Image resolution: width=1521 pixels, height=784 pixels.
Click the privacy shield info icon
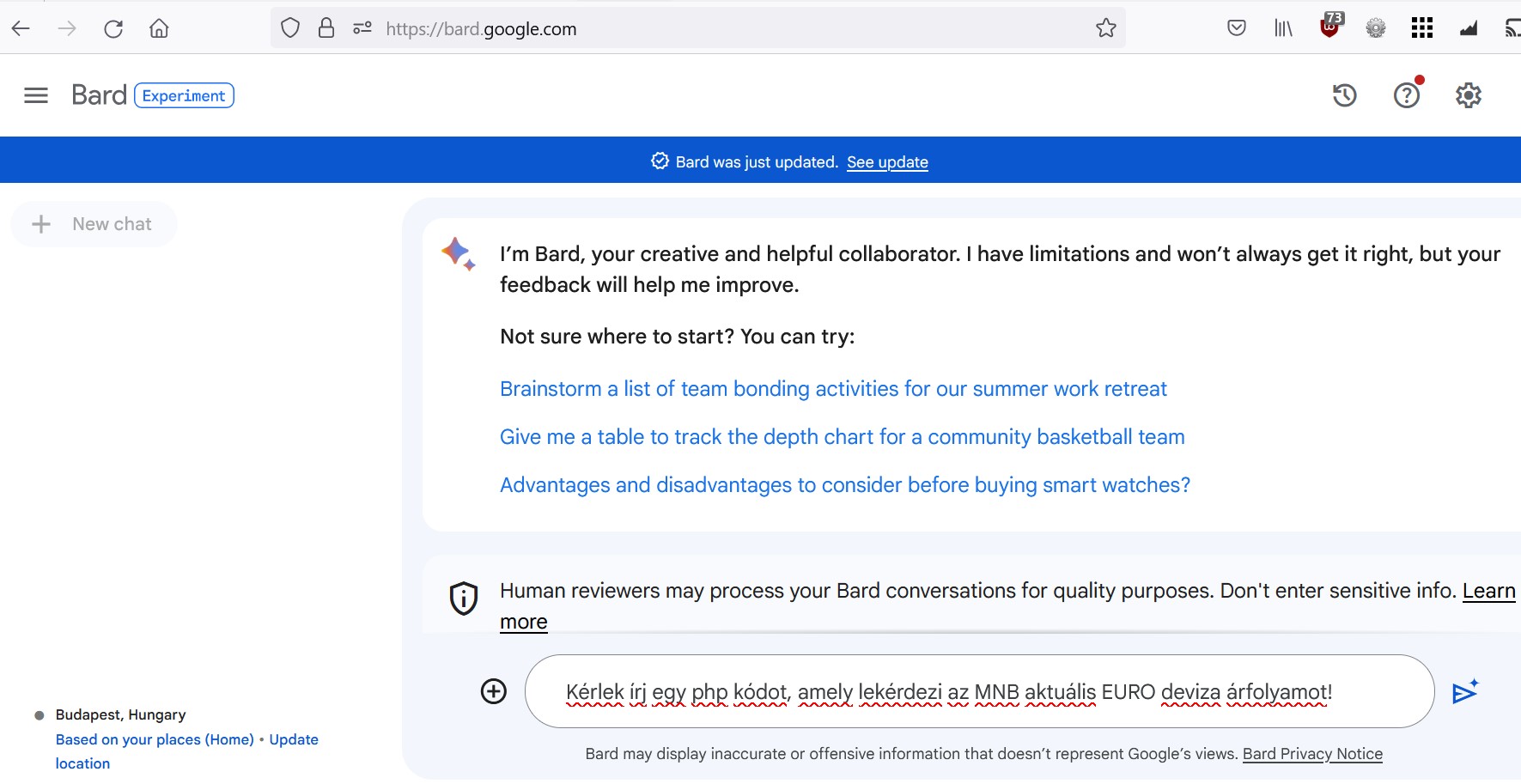[x=464, y=599]
